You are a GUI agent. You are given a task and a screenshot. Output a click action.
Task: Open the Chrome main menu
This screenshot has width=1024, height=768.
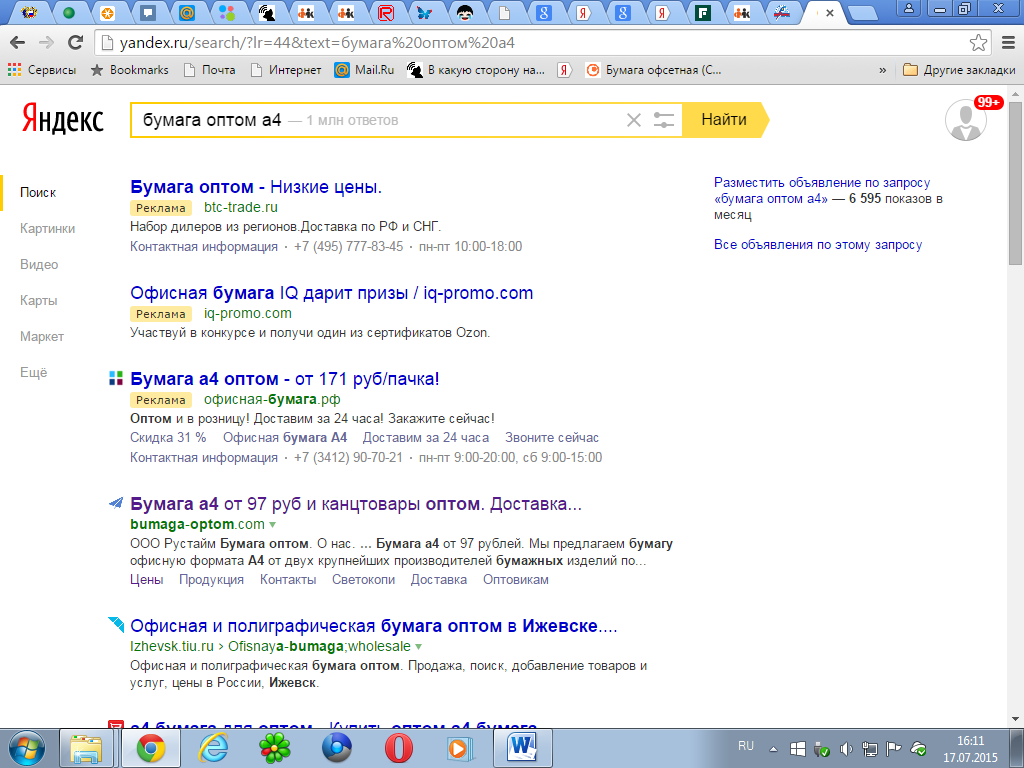(x=1008, y=43)
